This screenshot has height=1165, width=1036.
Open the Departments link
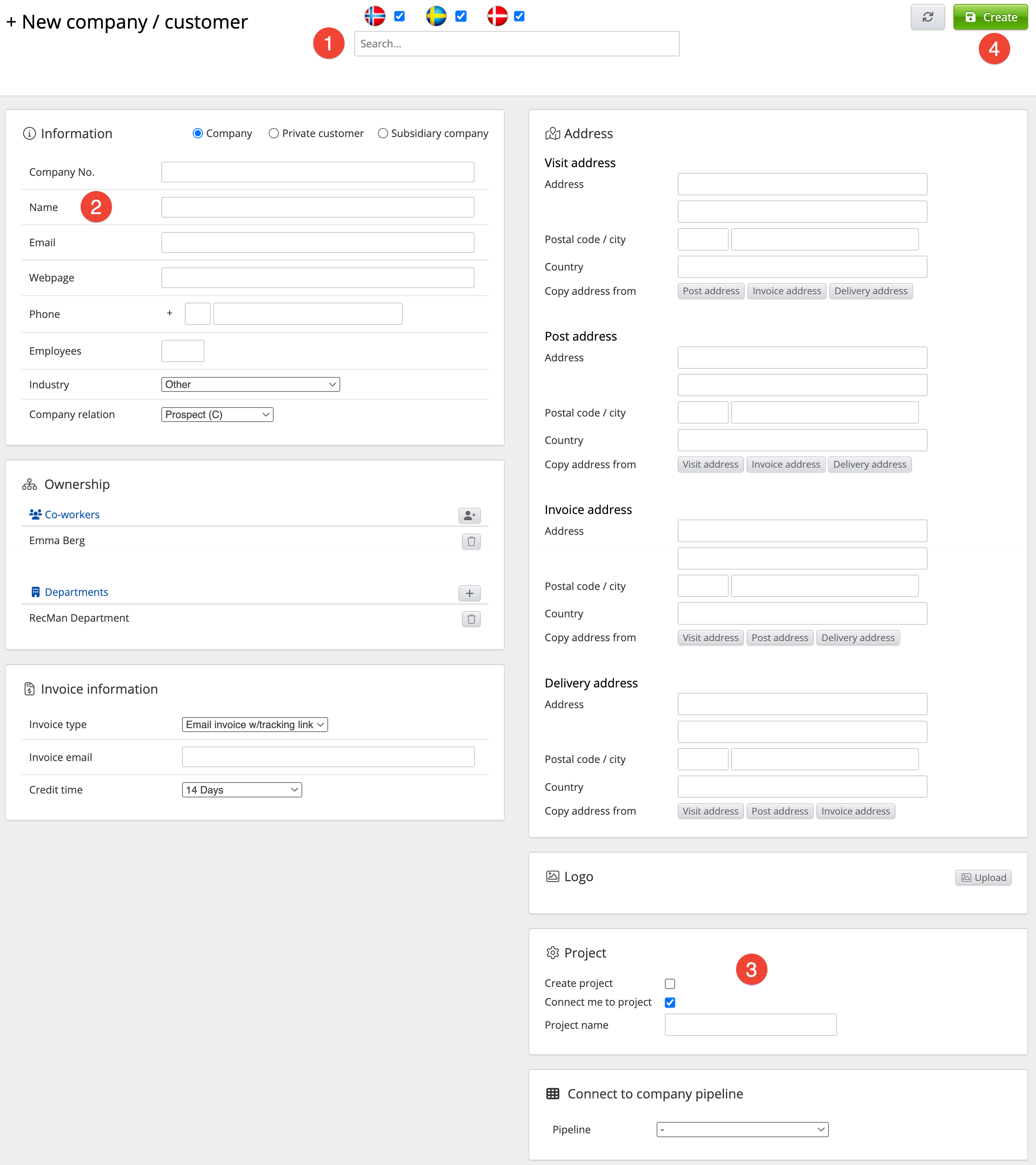click(x=76, y=592)
